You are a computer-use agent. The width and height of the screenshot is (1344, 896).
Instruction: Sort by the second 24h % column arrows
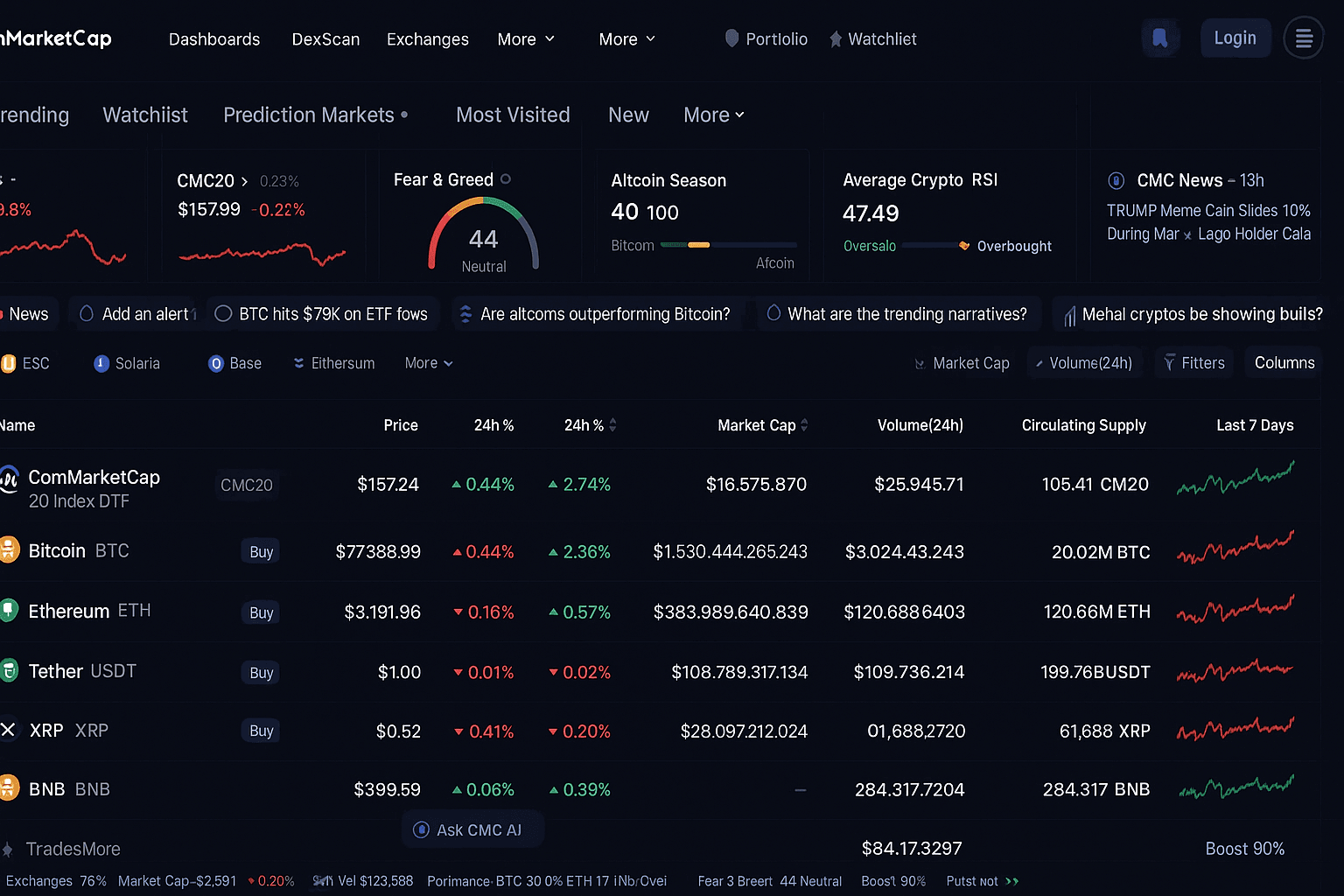[612, 425]
